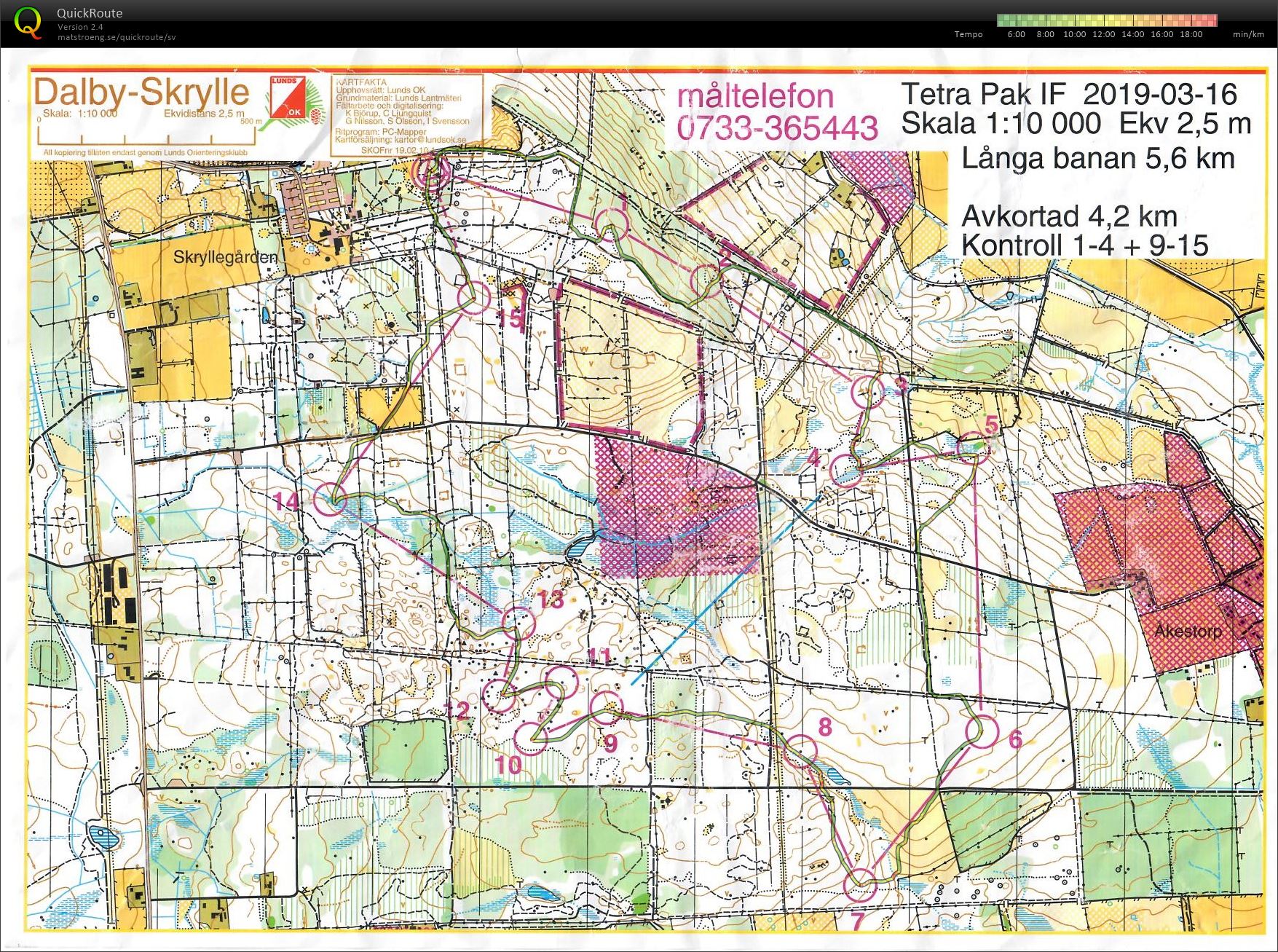Click the QuickRoute logo icon

pos(28,22)
